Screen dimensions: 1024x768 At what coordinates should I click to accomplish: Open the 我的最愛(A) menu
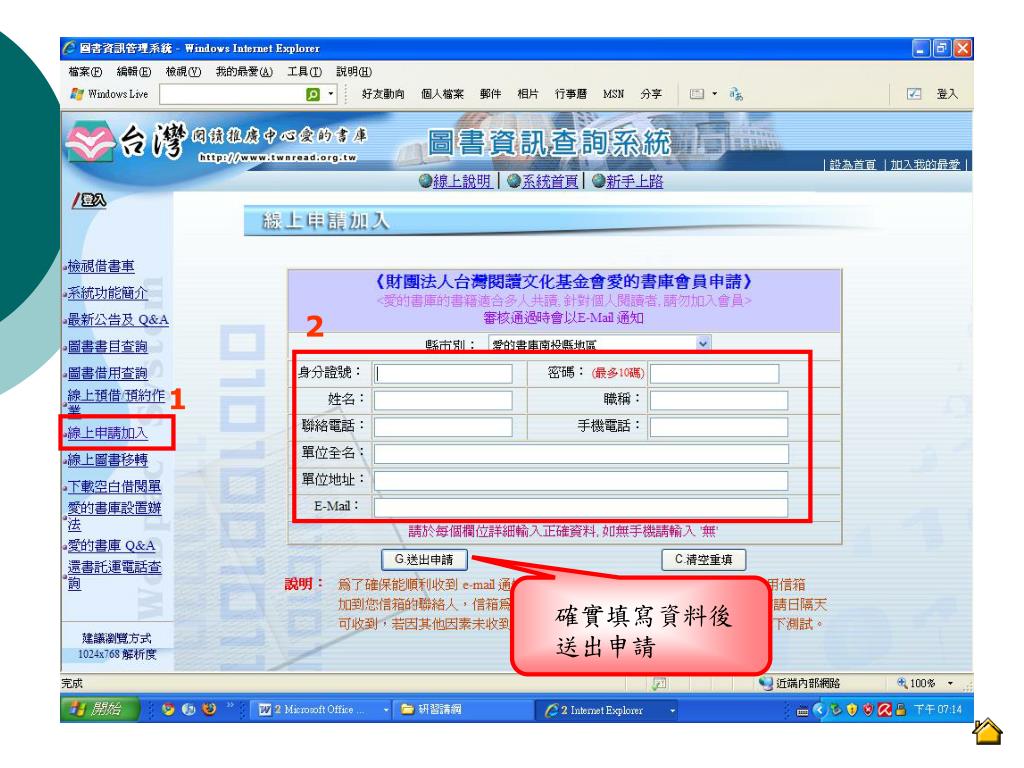pos(244,72)
